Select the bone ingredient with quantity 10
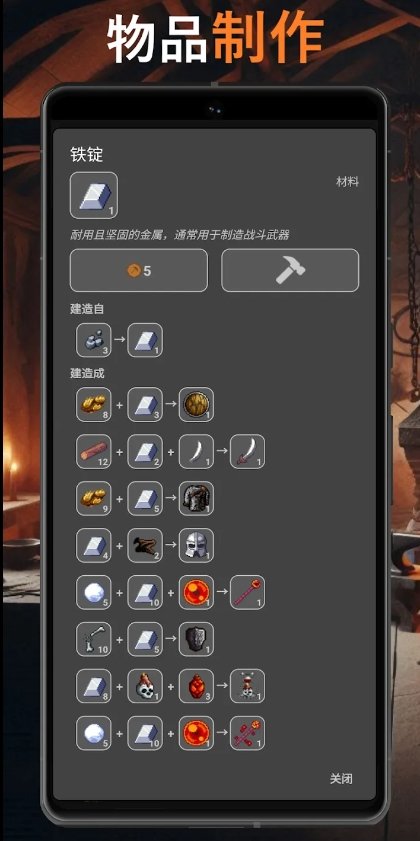Viewport: 420px width, 841px height. click(x=94, y=639)
